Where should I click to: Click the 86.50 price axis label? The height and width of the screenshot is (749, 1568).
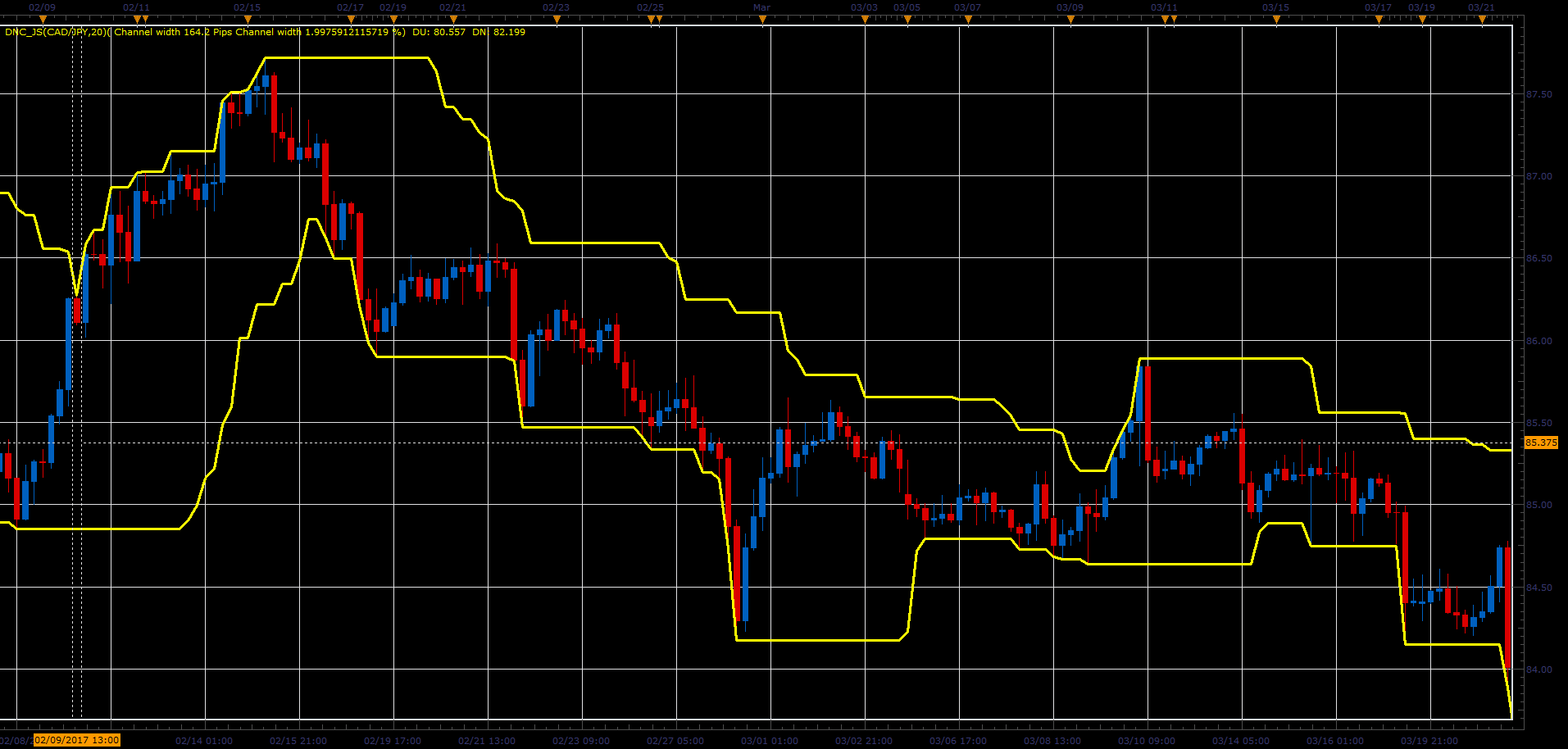pyautogui.click(x=1538, y=258)
